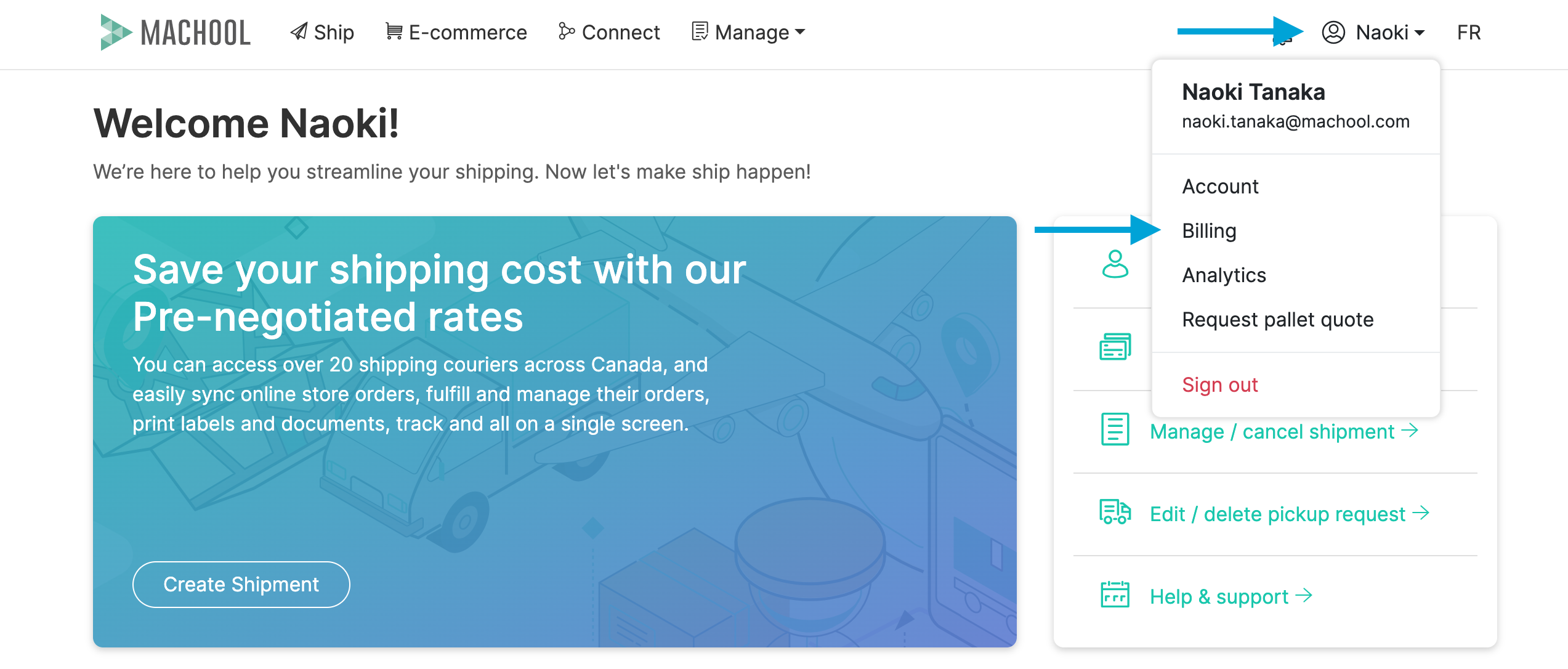Click the help and support calendar icon
Image resolution: width=1568 pixels, height=669 pixels.
[x=1115, y=594]
